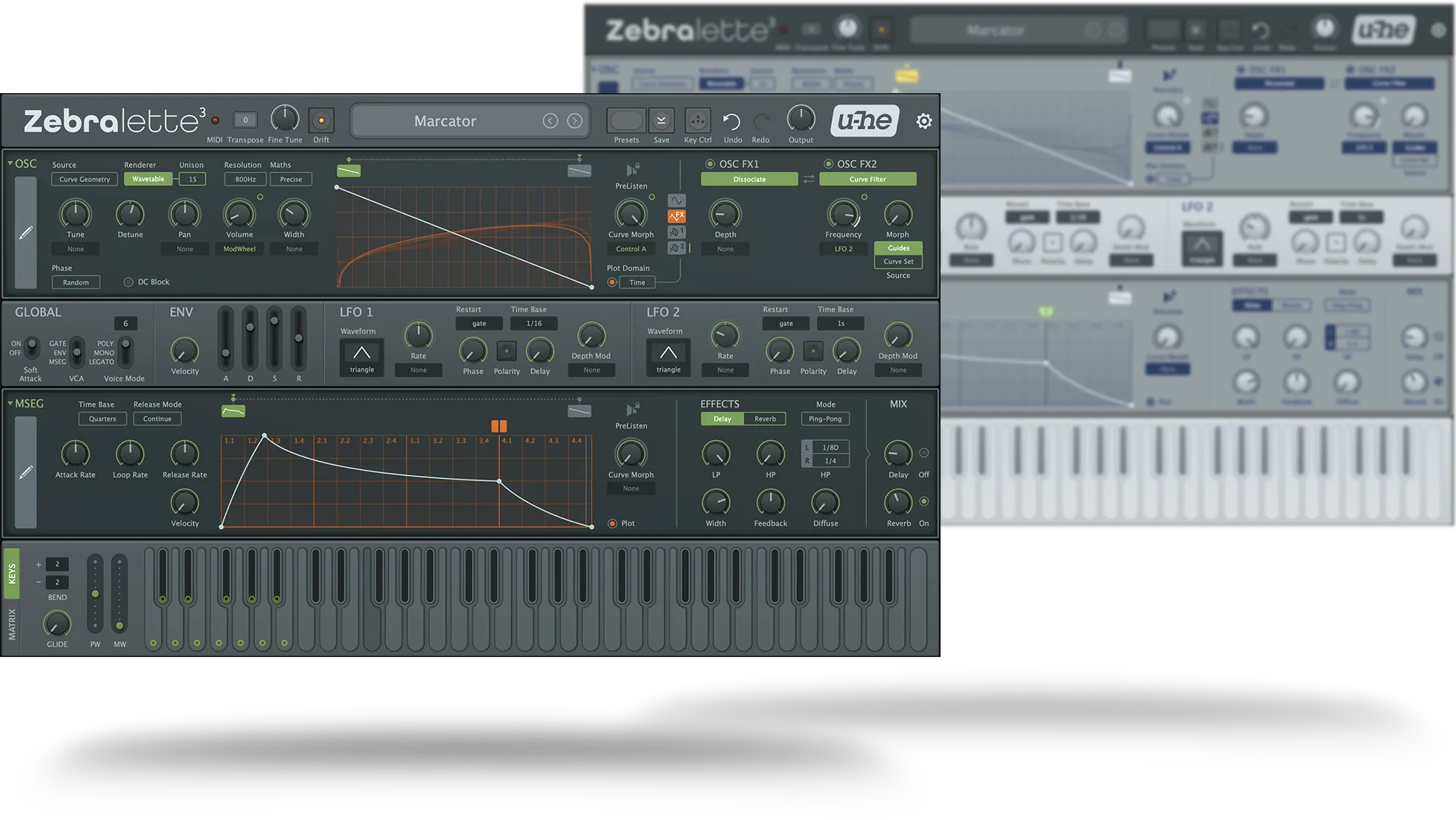The height and width of the screenshot is (820, 1456).
Task: Turn on the Reverb switch in Mix section
Action: [x=925, y=501]
